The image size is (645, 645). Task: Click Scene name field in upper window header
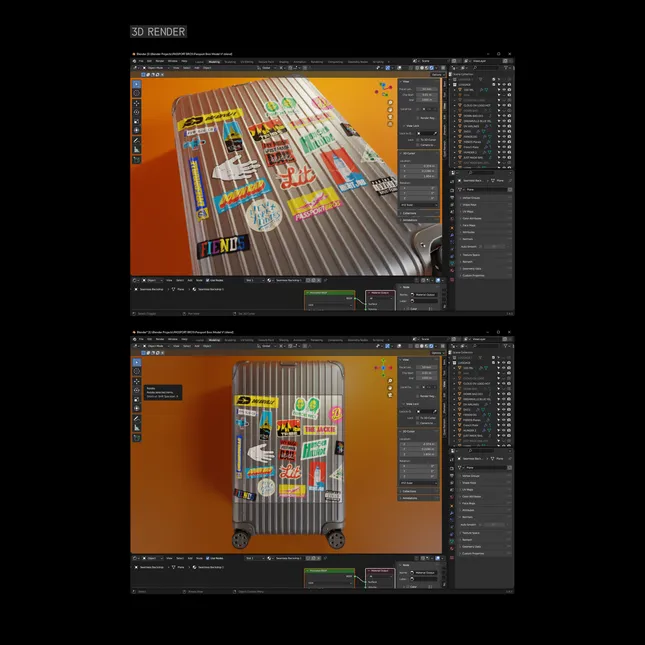tap(433, 61)
